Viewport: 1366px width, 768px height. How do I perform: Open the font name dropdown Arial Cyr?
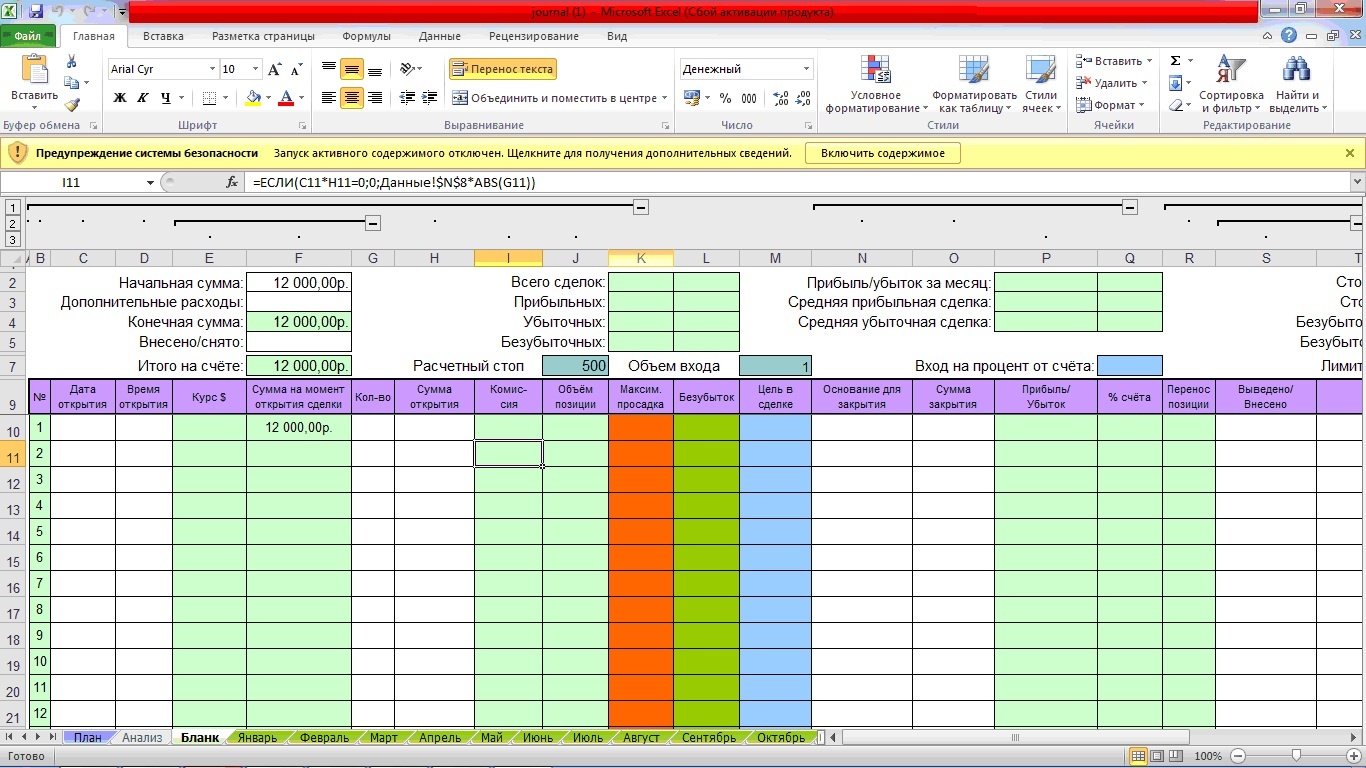click(x=212, y=69)
